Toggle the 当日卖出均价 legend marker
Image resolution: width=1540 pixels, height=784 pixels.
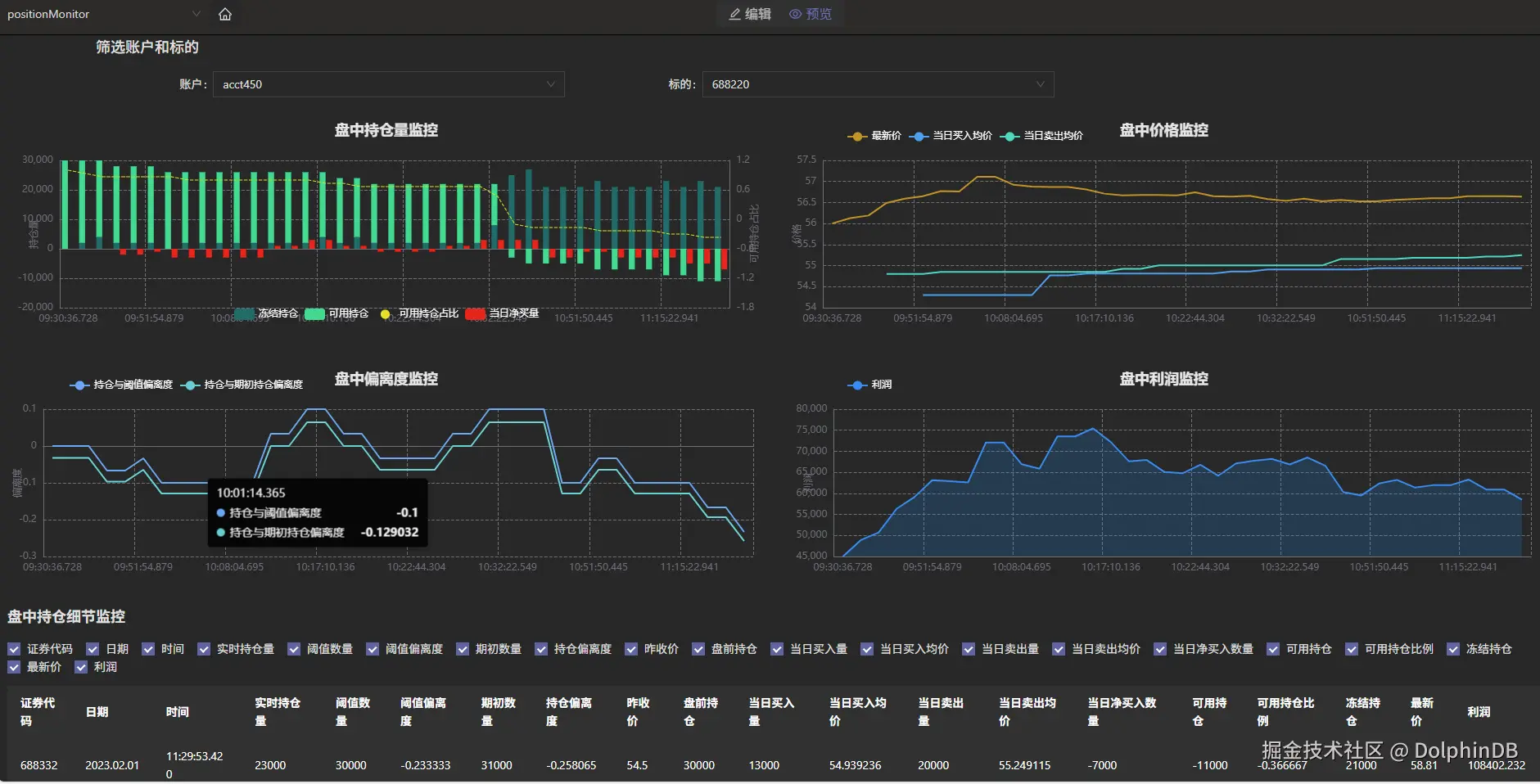(x=1010, y=136)
